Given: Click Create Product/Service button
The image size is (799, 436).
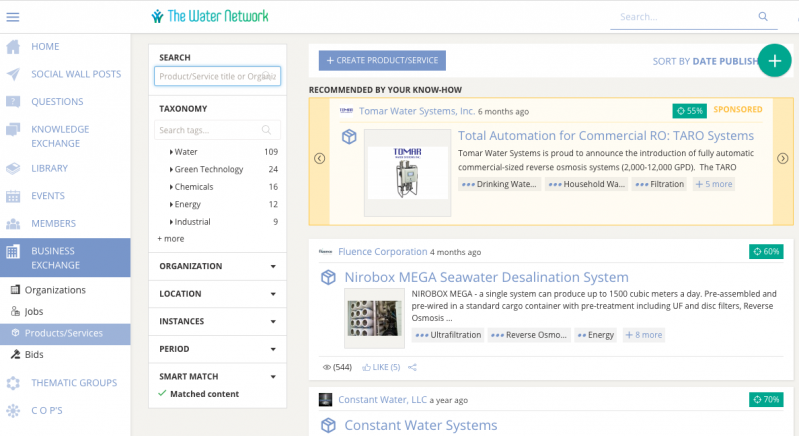Looking at the screenshot, I should tap(382, 61).
